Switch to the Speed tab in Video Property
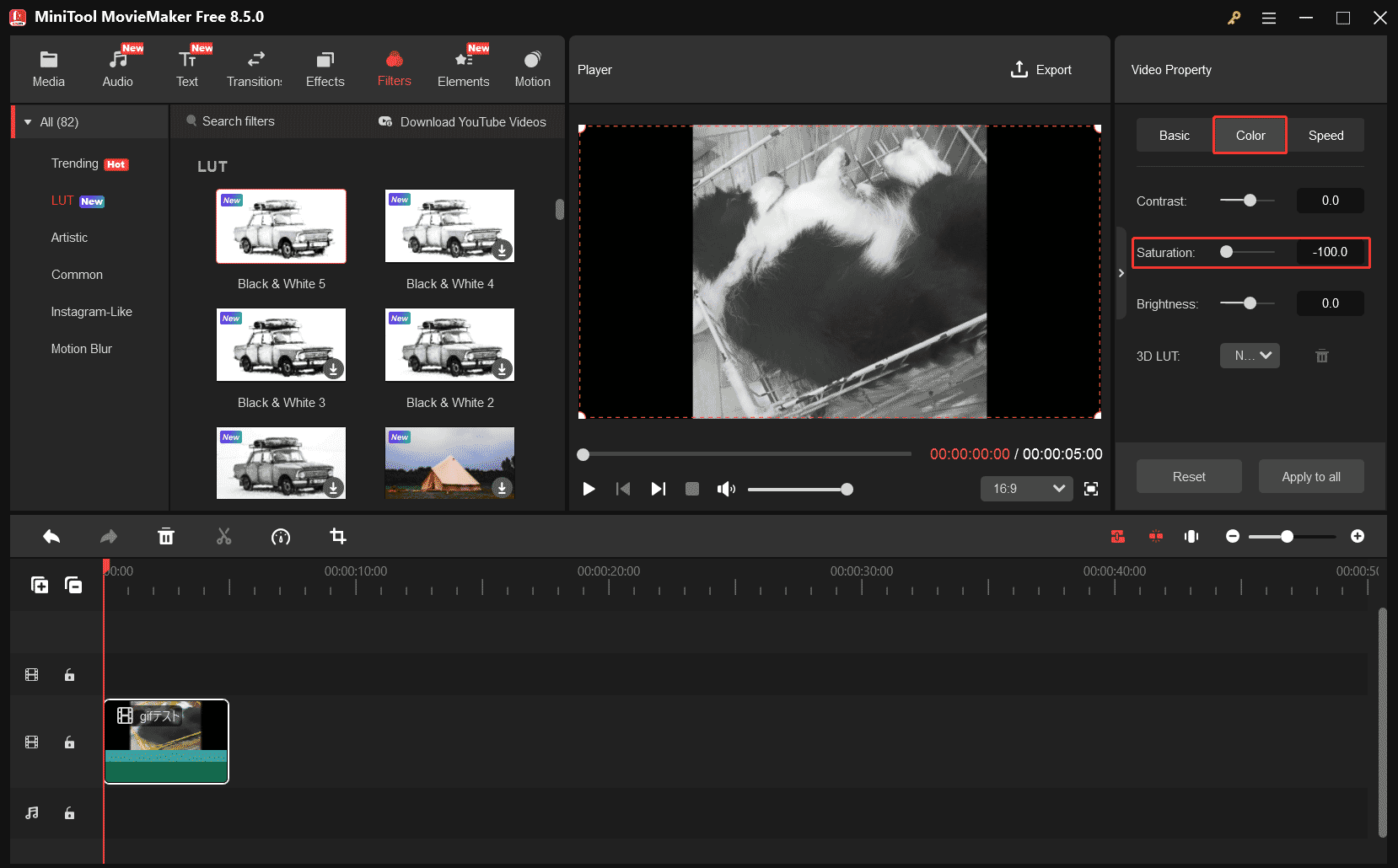1398x868 pixels. pyautogui.click(x=1325, y=135)
